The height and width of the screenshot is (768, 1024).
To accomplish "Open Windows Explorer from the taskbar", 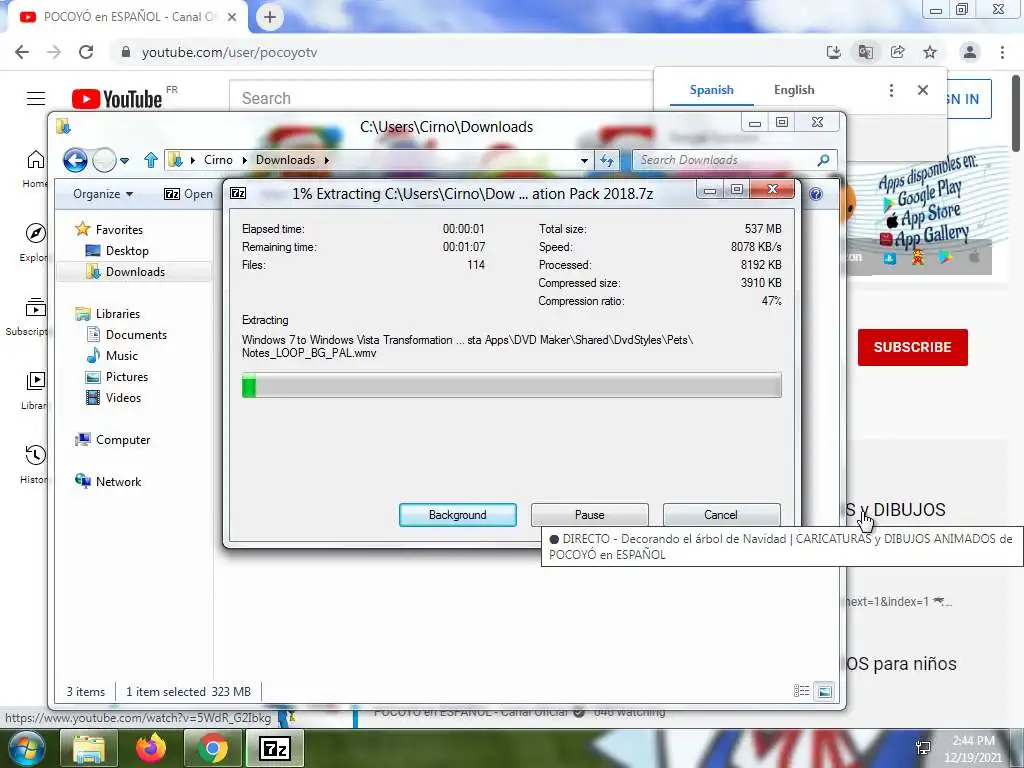I will (89, 748).
